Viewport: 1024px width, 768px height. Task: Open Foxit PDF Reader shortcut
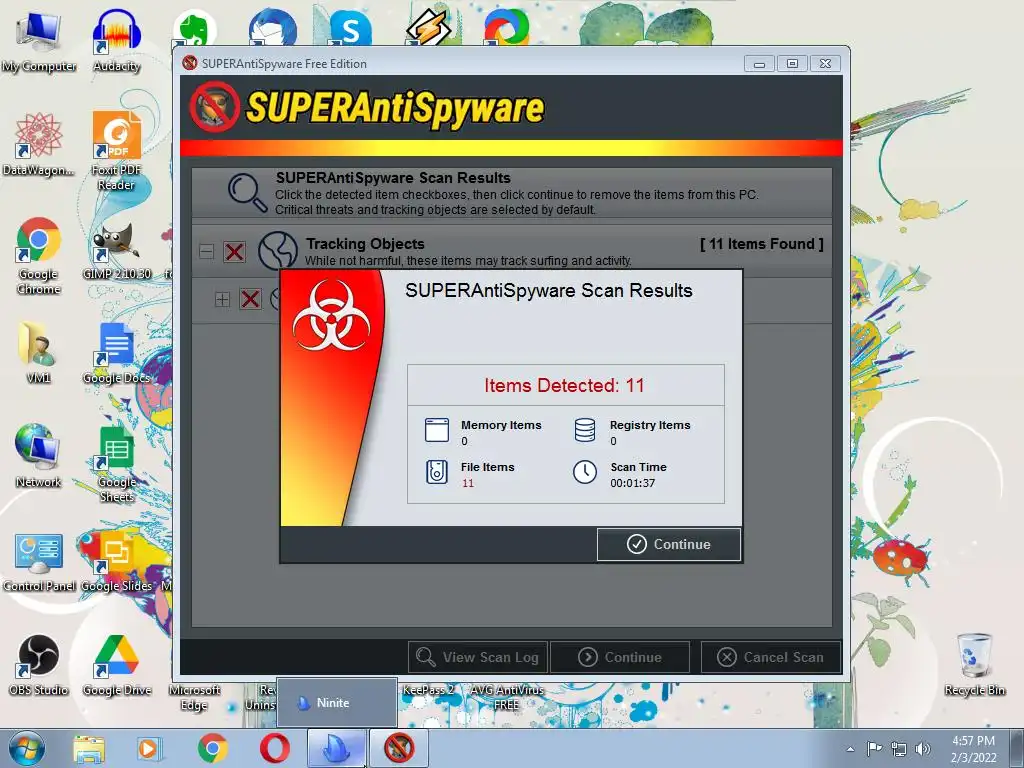(116, 150)
